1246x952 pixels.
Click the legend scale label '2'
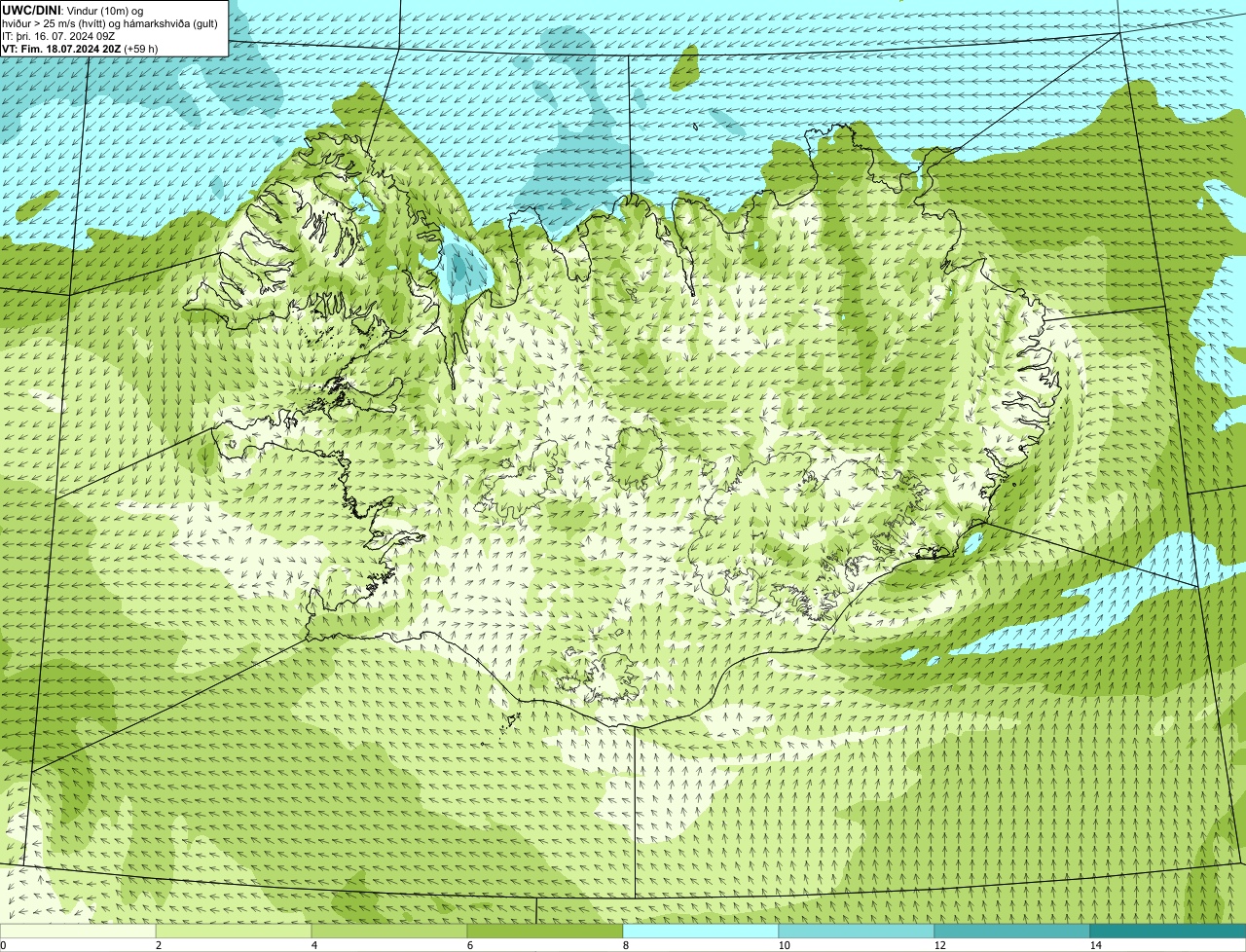(158, 945)
